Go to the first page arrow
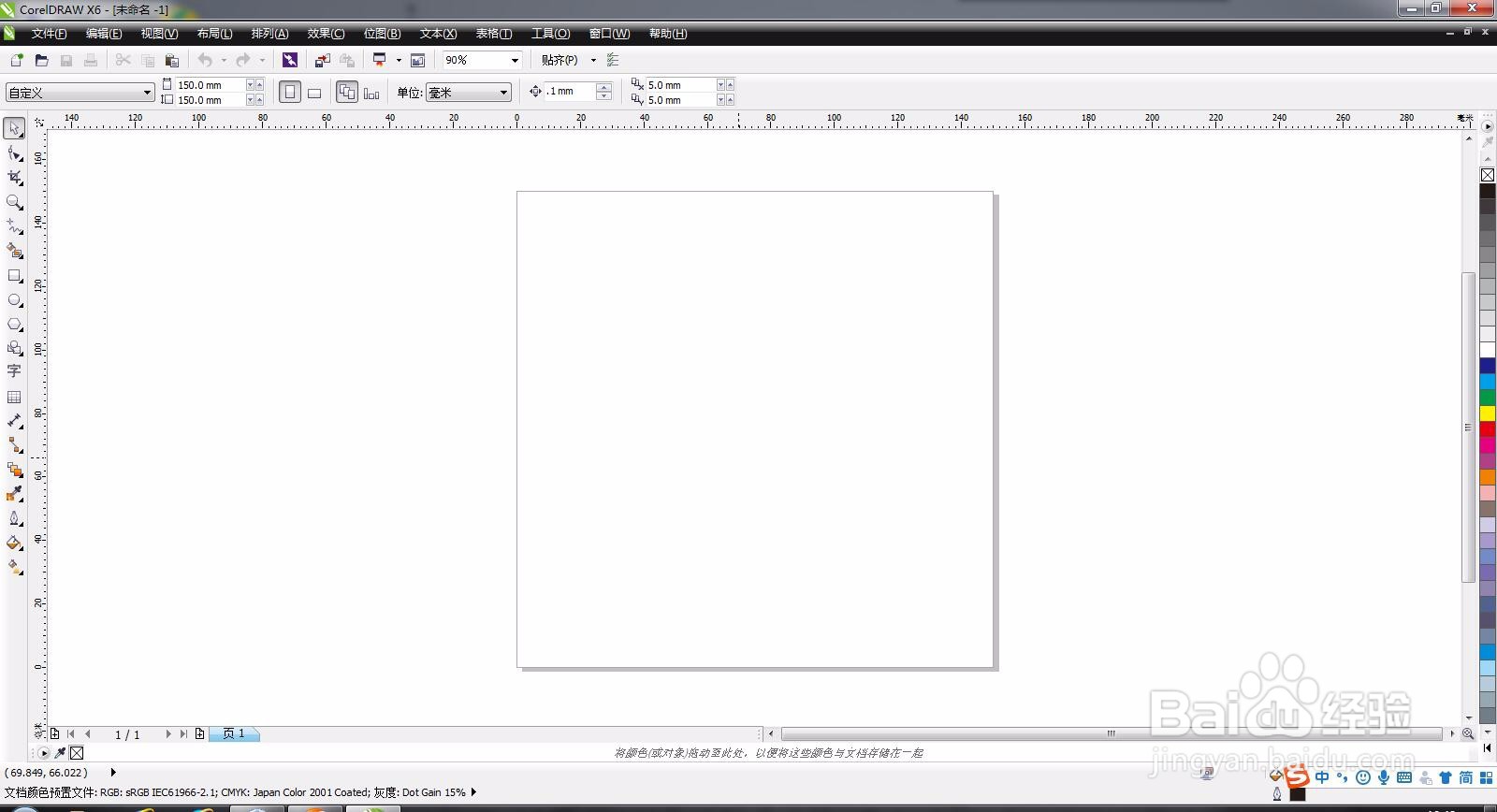Viewport: 1497px width, 812px height. (71, 734)
